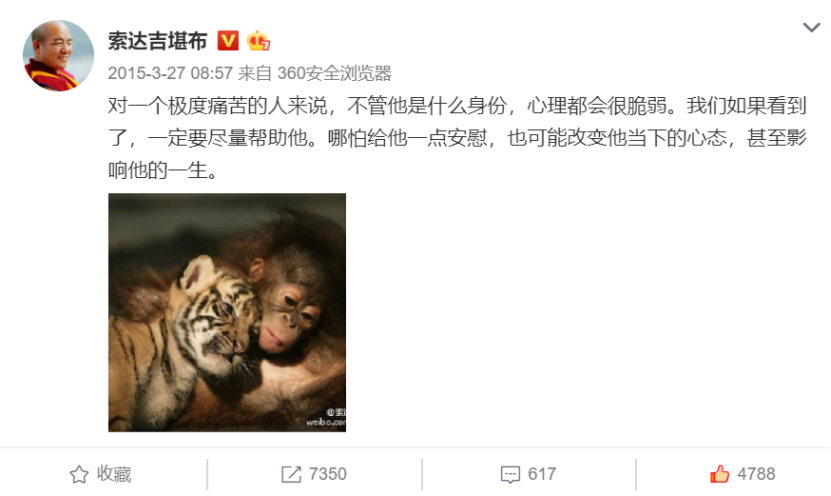
Task: Click the 4788 likes count
Action: pyautogui.click(x=756, y=474)
